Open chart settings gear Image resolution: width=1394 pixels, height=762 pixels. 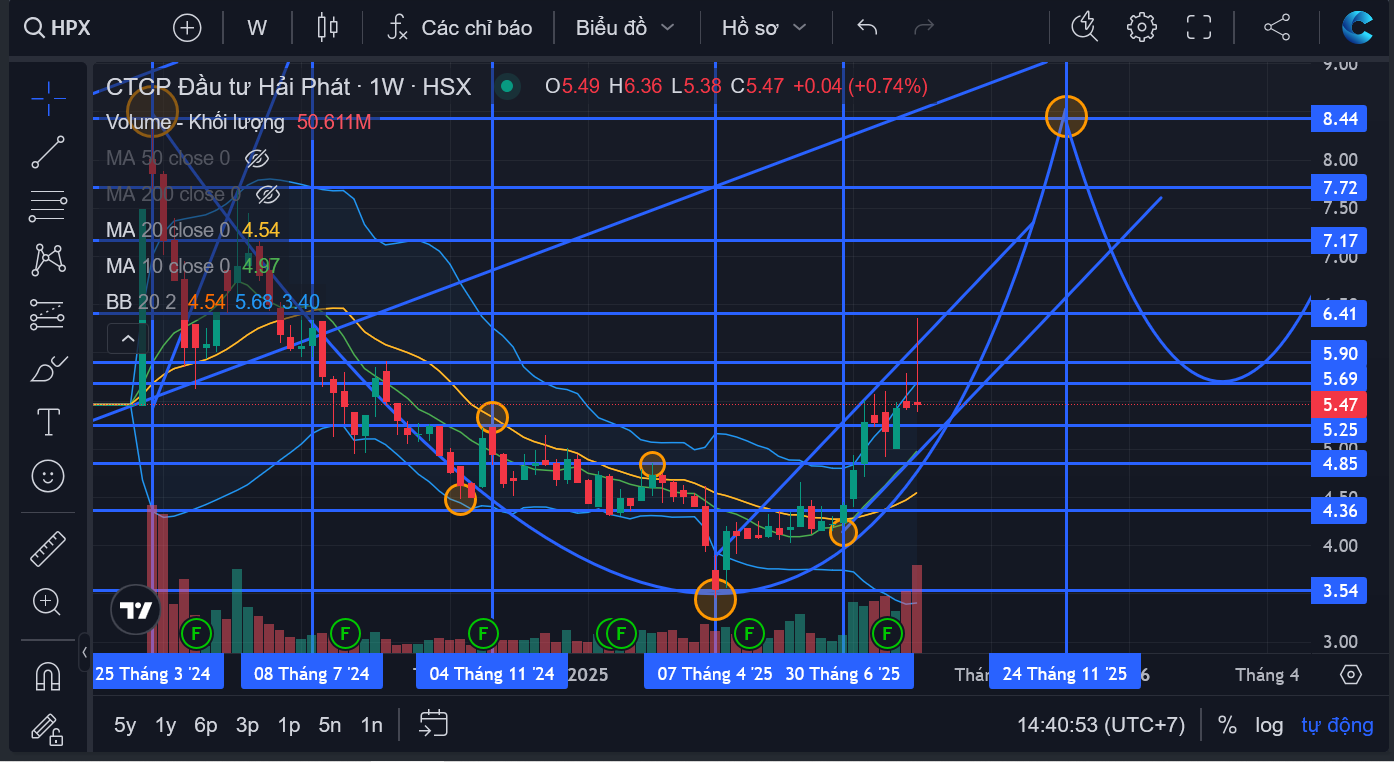[1141, 27]
